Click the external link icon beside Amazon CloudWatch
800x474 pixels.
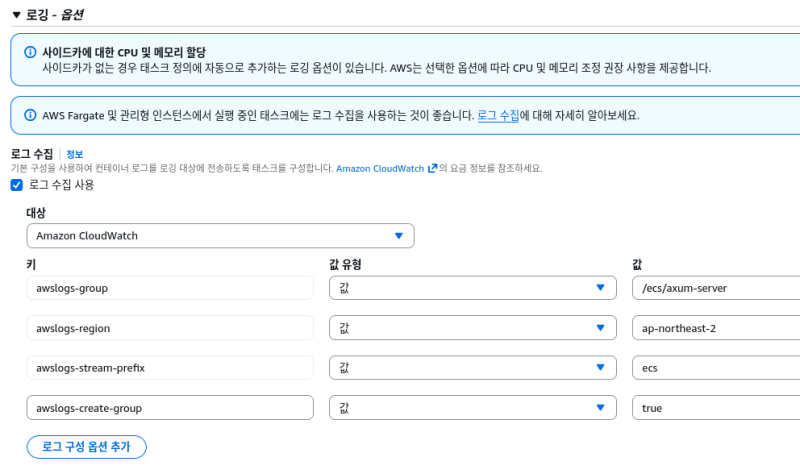point(432,169)
